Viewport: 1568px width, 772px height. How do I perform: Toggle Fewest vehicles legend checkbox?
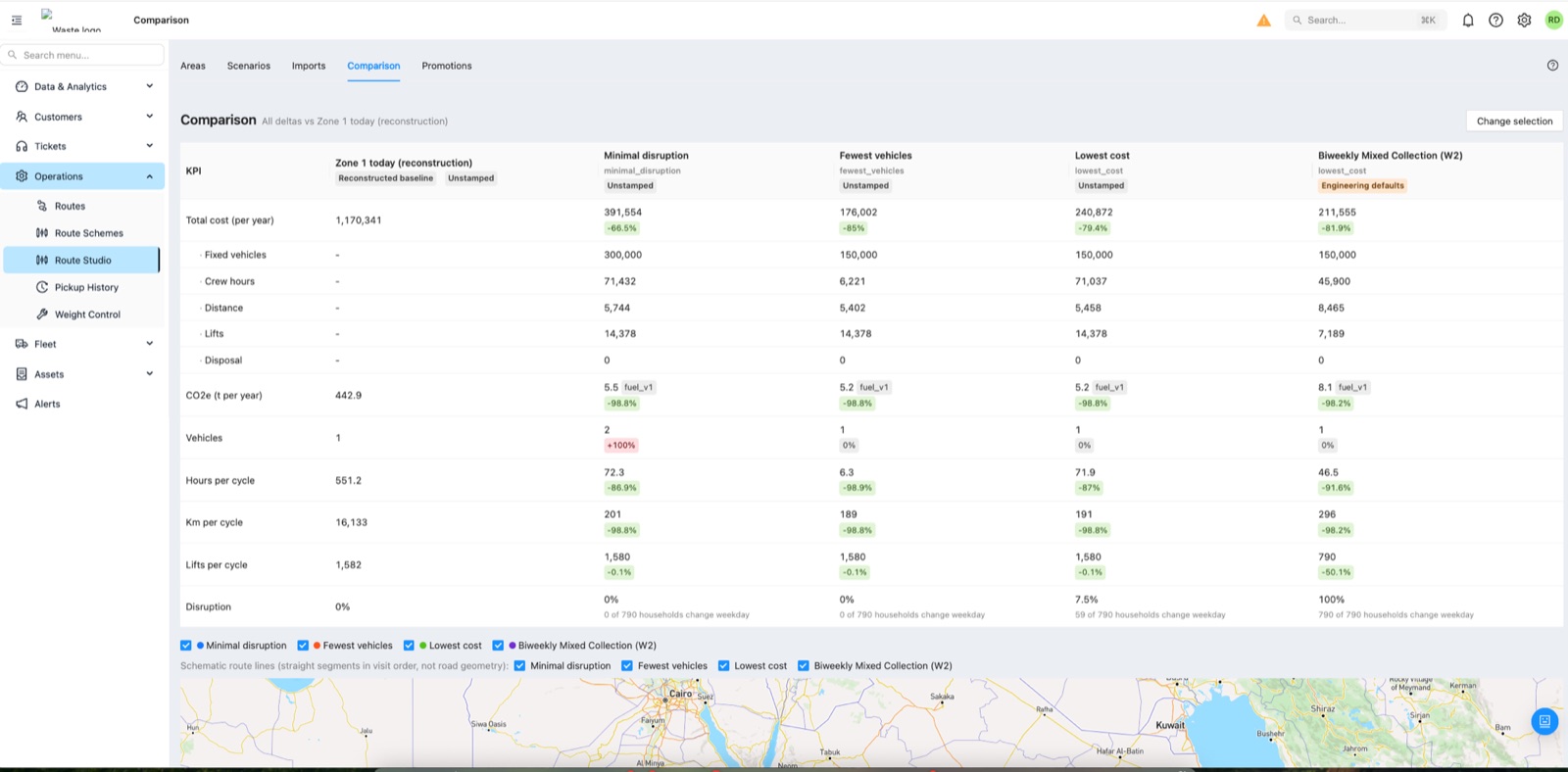[303, 646]
